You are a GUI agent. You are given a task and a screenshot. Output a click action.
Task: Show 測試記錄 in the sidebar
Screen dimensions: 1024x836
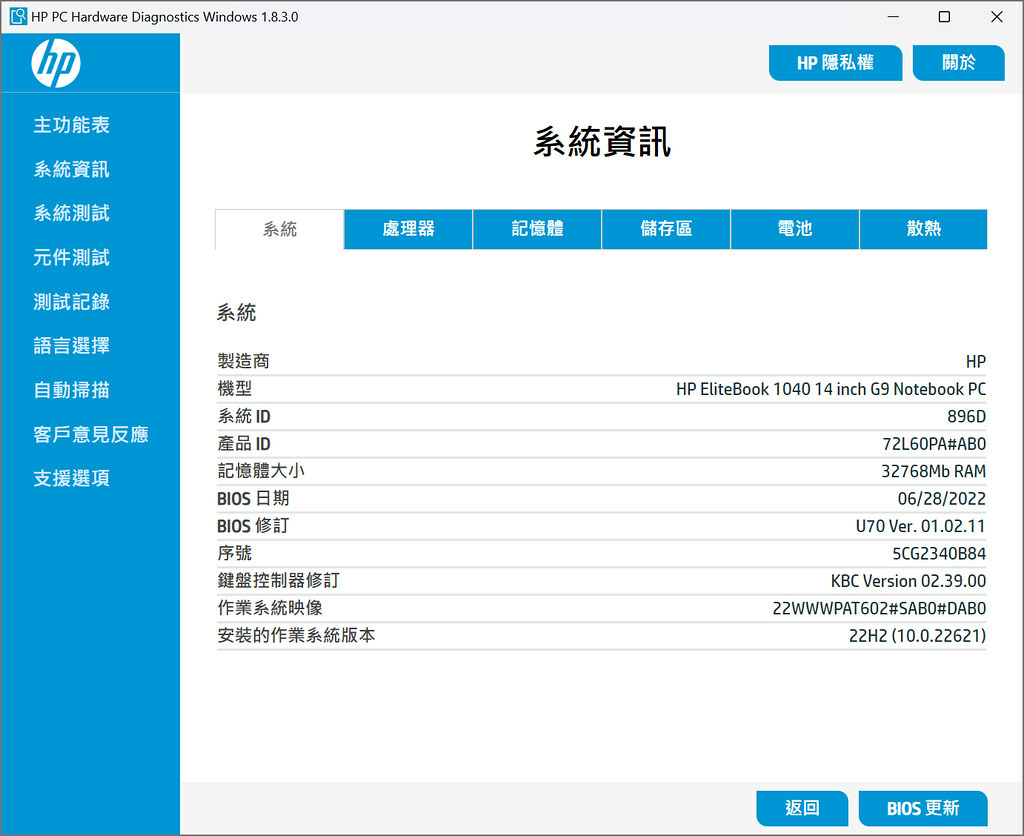click(72, 302)
